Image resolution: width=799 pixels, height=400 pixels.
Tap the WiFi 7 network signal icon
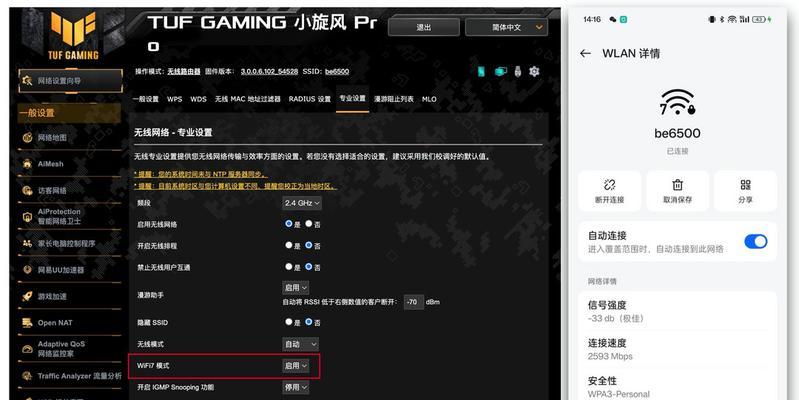pyautogui.click(x=677, y=102)
